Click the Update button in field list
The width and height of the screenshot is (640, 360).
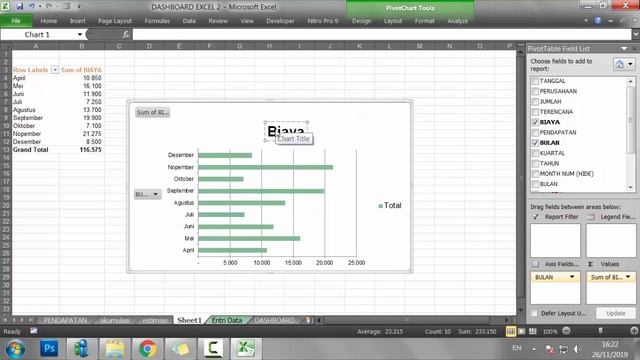pyautogui.click(x=616, y=313)
